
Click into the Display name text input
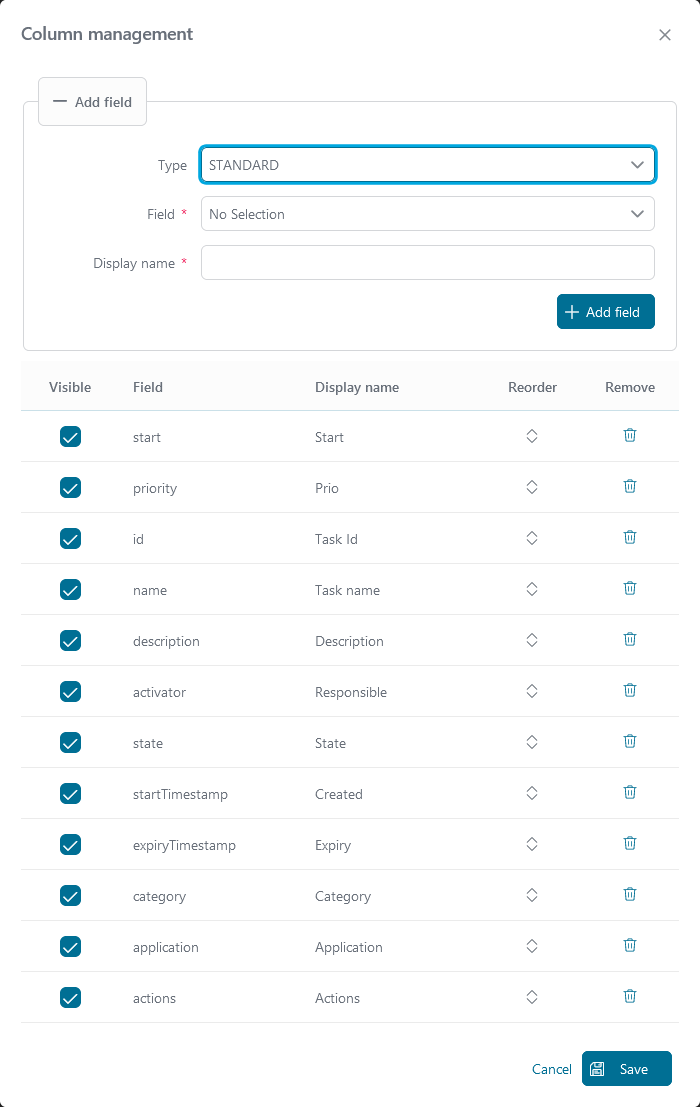tap(427, 263)
